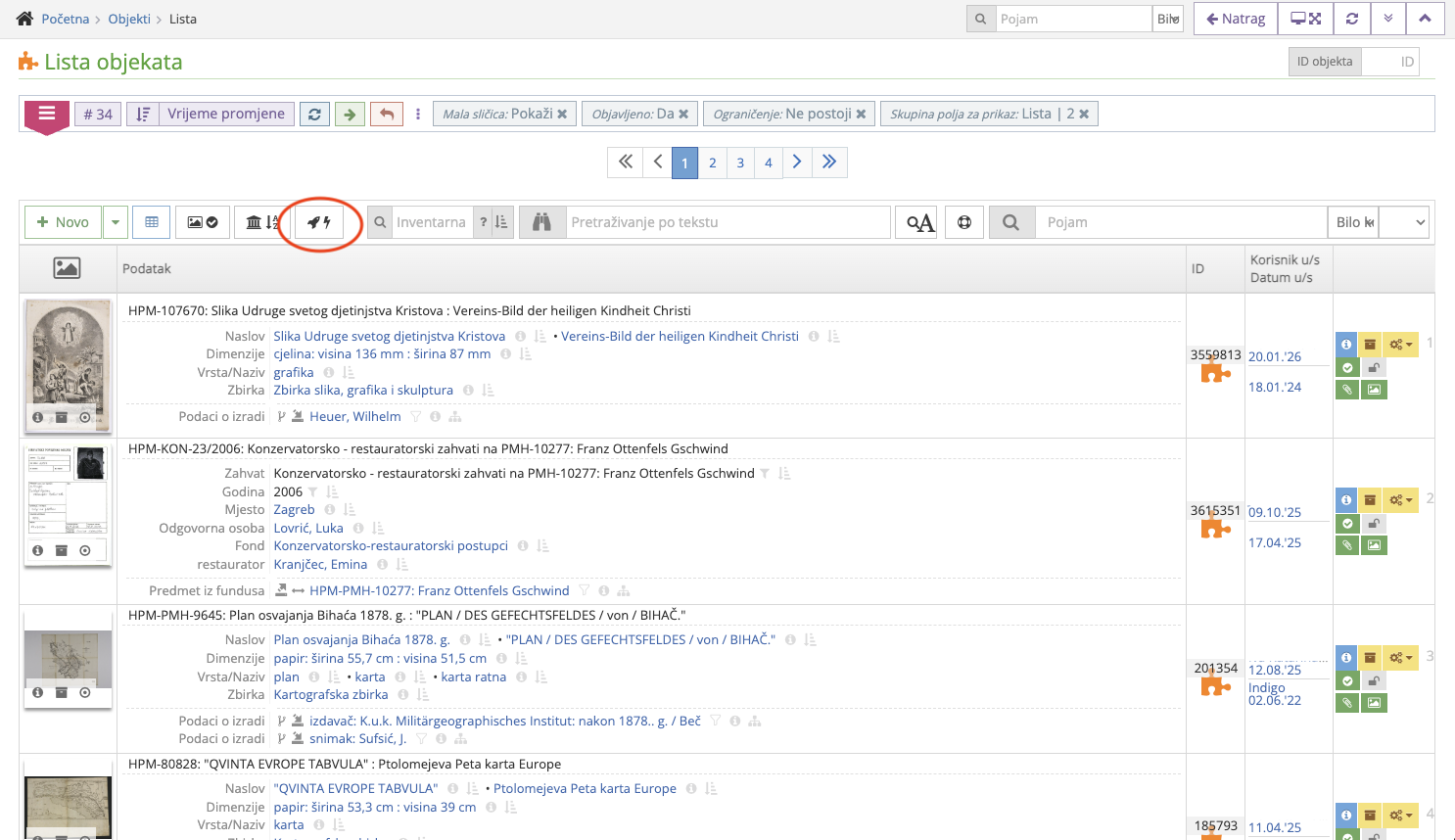Click the museum sort icon
Image resolution: width=1455 pixels, height=840 pixels.
pos(262,222)
